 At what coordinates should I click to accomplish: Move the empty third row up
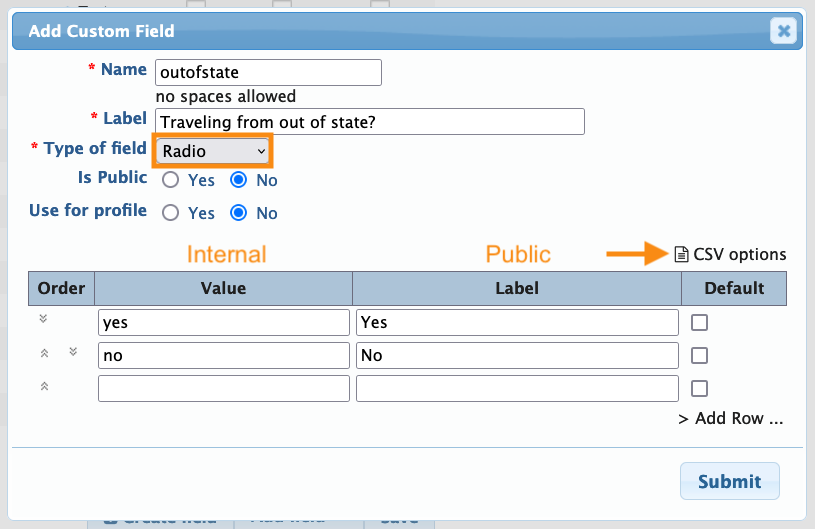point(44,386)
